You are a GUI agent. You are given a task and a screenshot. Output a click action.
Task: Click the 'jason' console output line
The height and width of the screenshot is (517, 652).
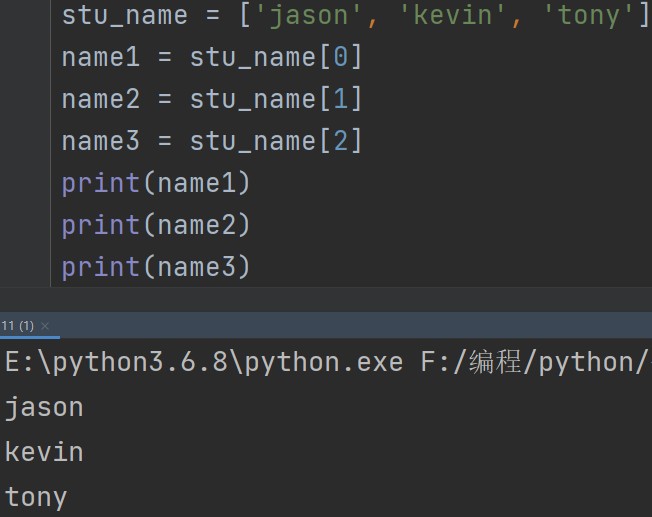pos(44,407)
